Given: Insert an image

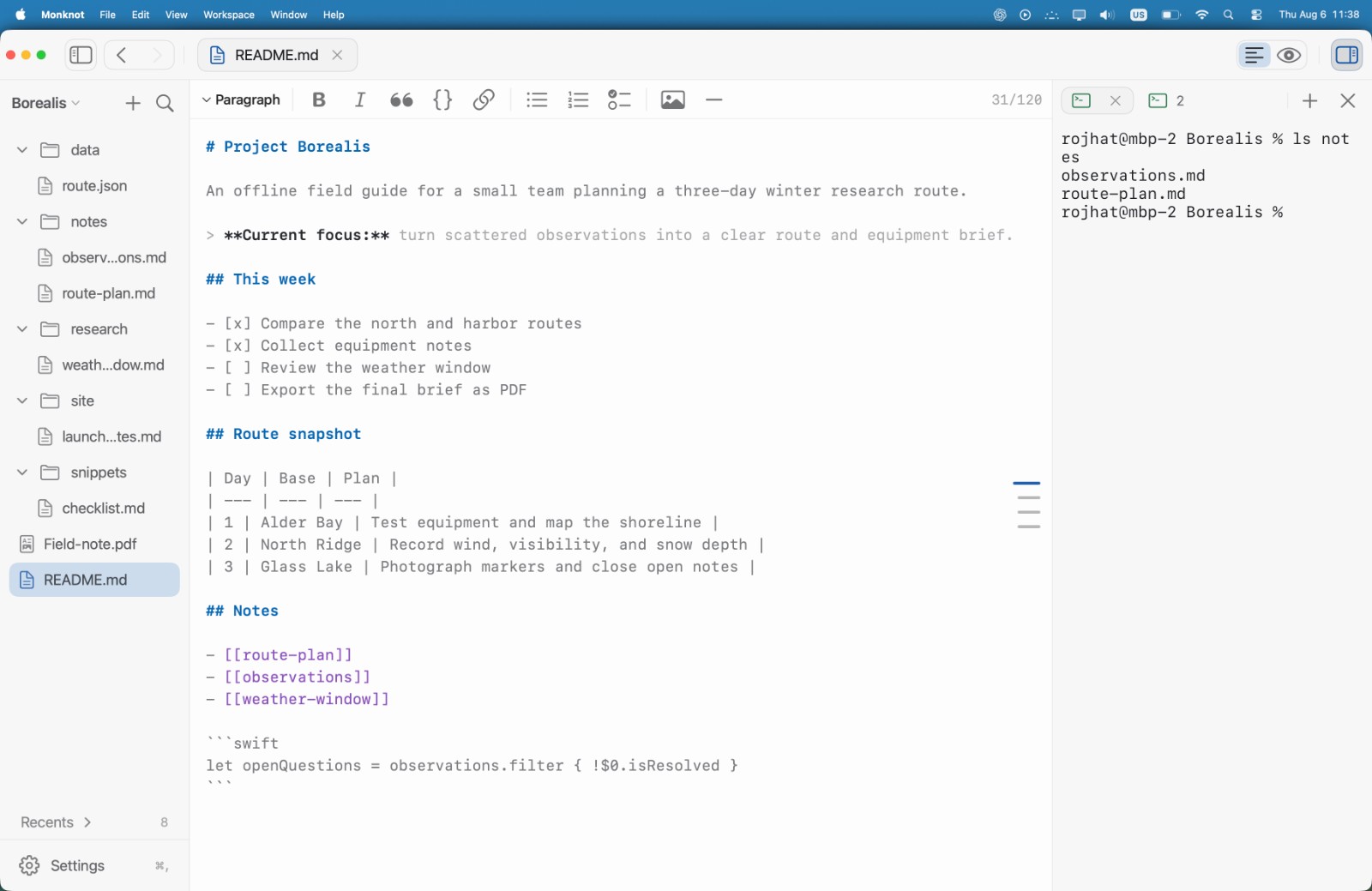Looking at the screenshot, I should click(673, 99).
